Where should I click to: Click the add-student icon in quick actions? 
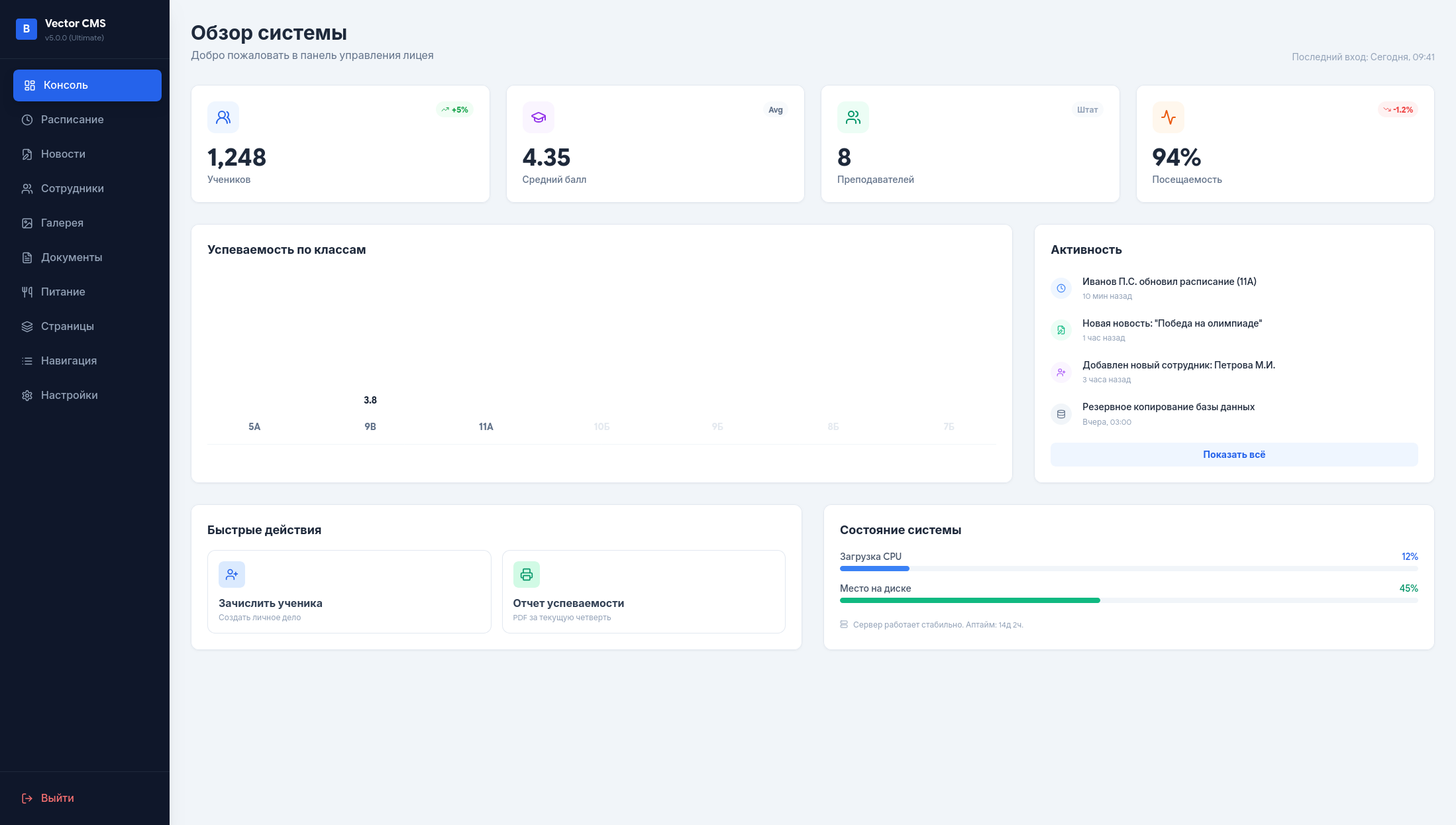tap(231, 575)
